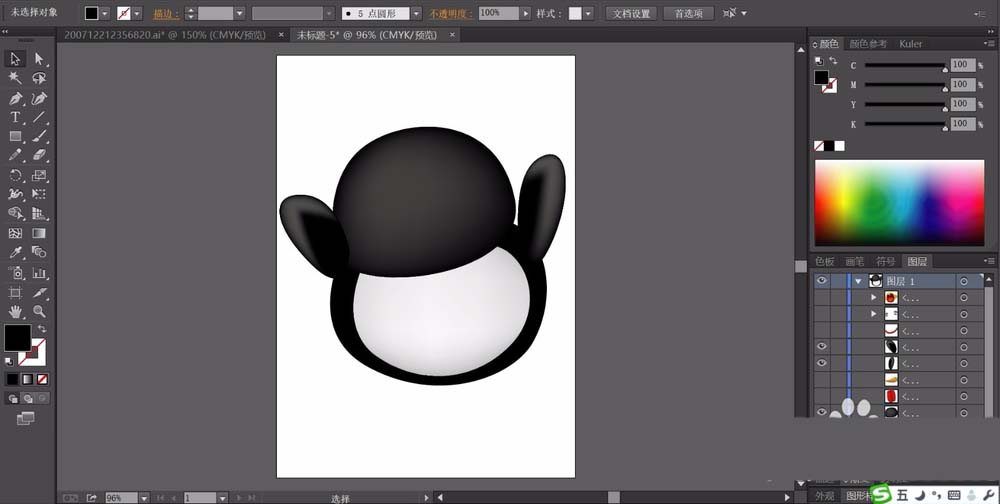Select the Free Transform tool

(39, 194)
